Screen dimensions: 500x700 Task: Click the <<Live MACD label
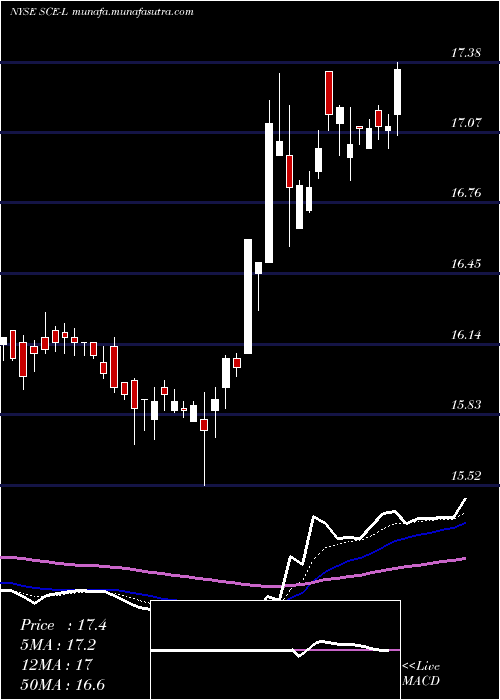[421, 673]
